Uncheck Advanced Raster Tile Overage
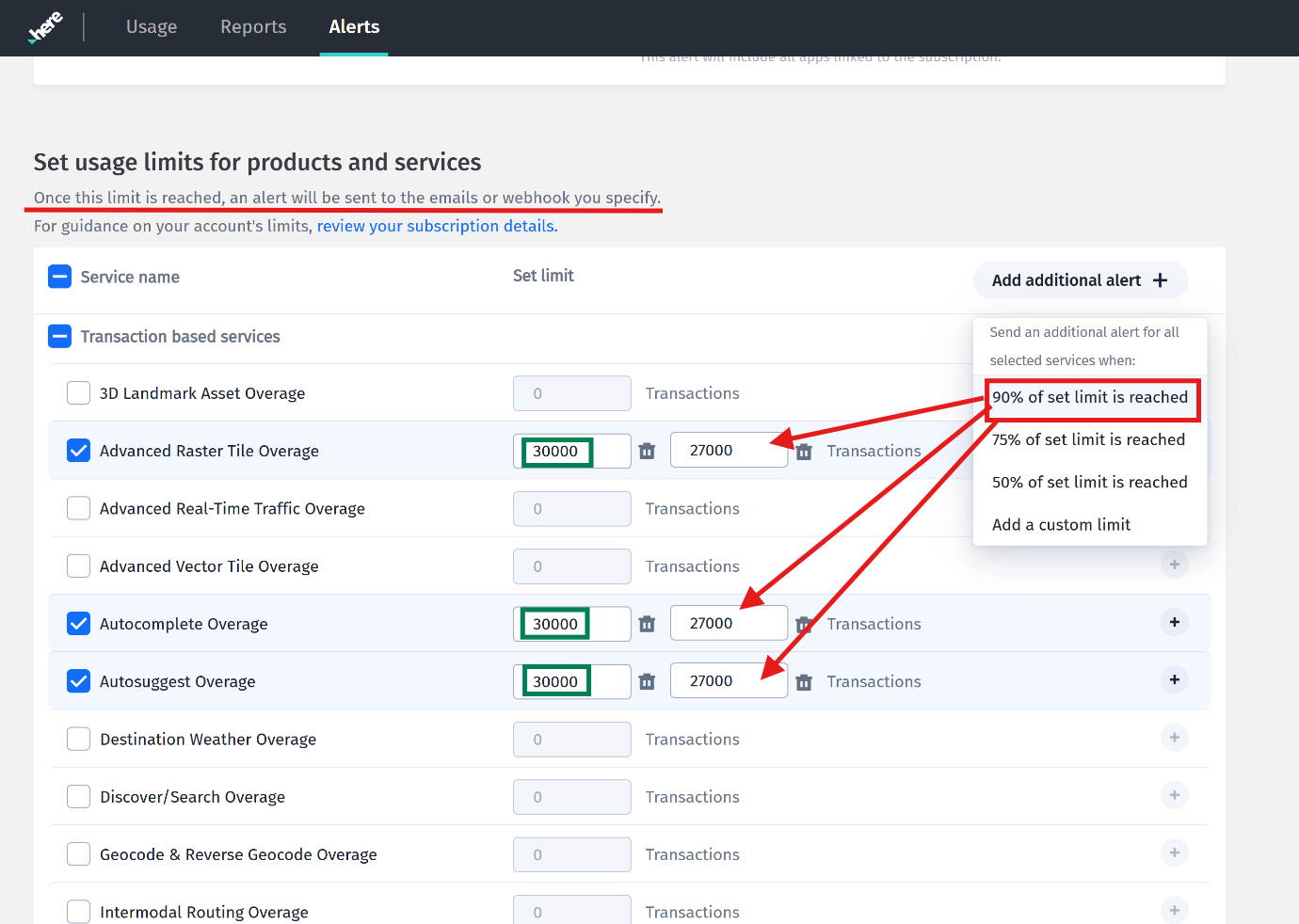 79,451
